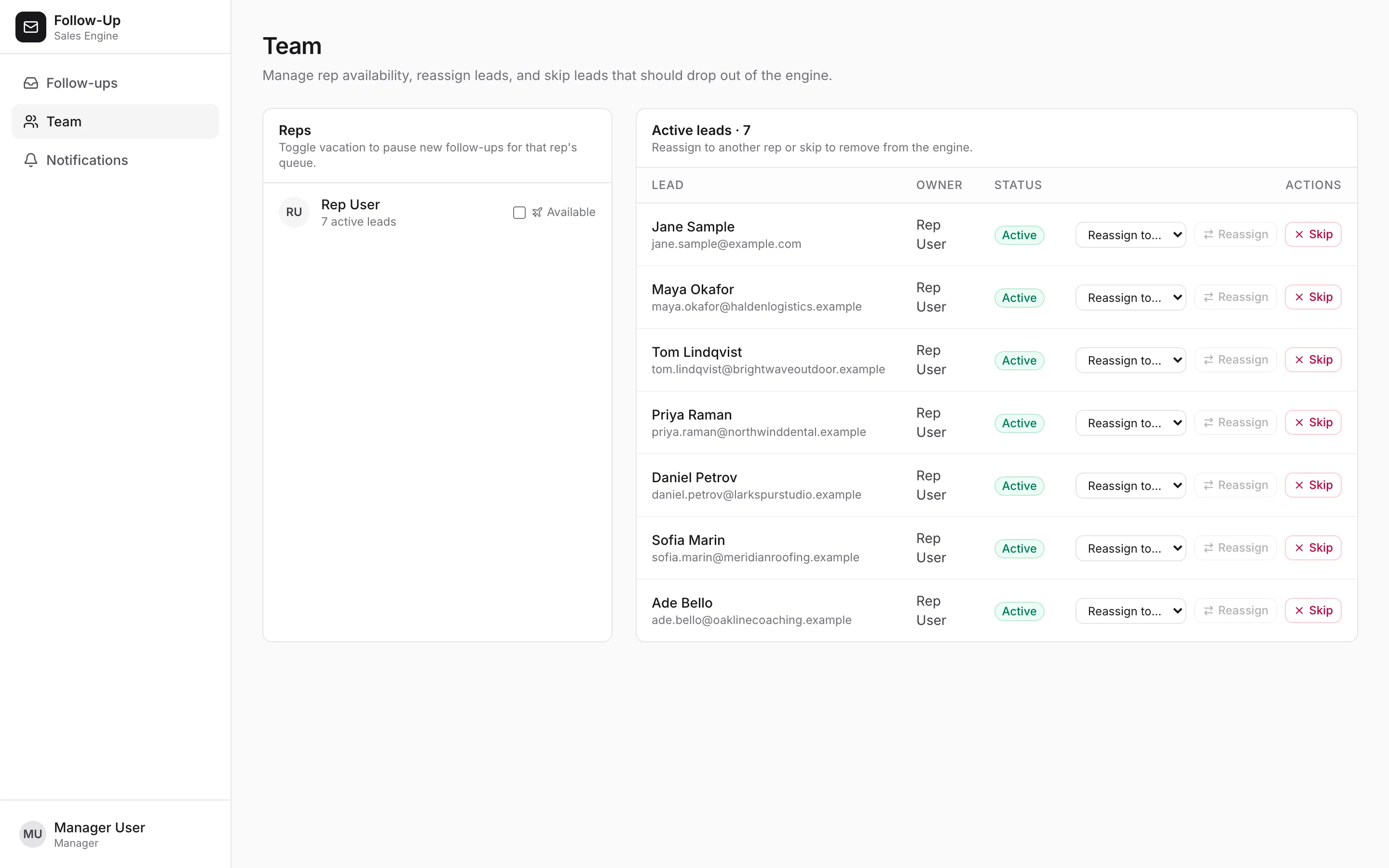The height and width of the screenshot is (868, 1389).
Task: Click Active status badge for Daniel Petrov
Action: (x=1019, y=486)
